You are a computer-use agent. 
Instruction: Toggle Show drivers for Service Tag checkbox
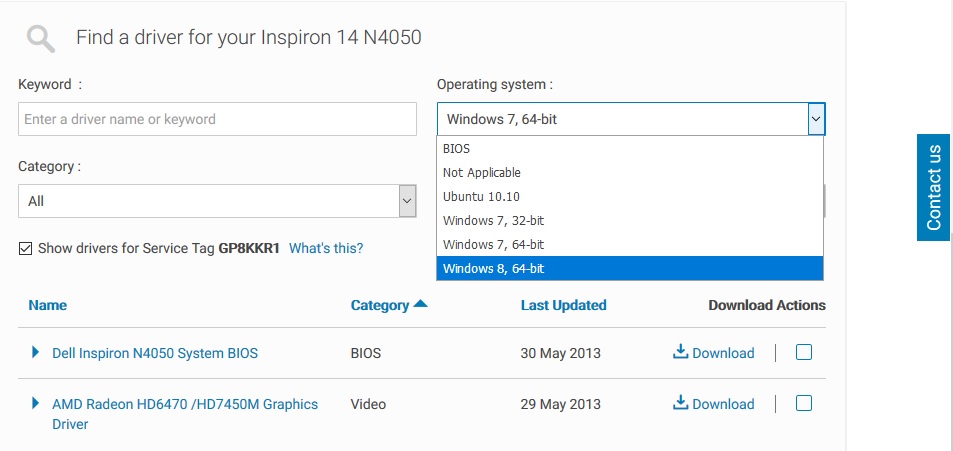click(x=26, y=249)
